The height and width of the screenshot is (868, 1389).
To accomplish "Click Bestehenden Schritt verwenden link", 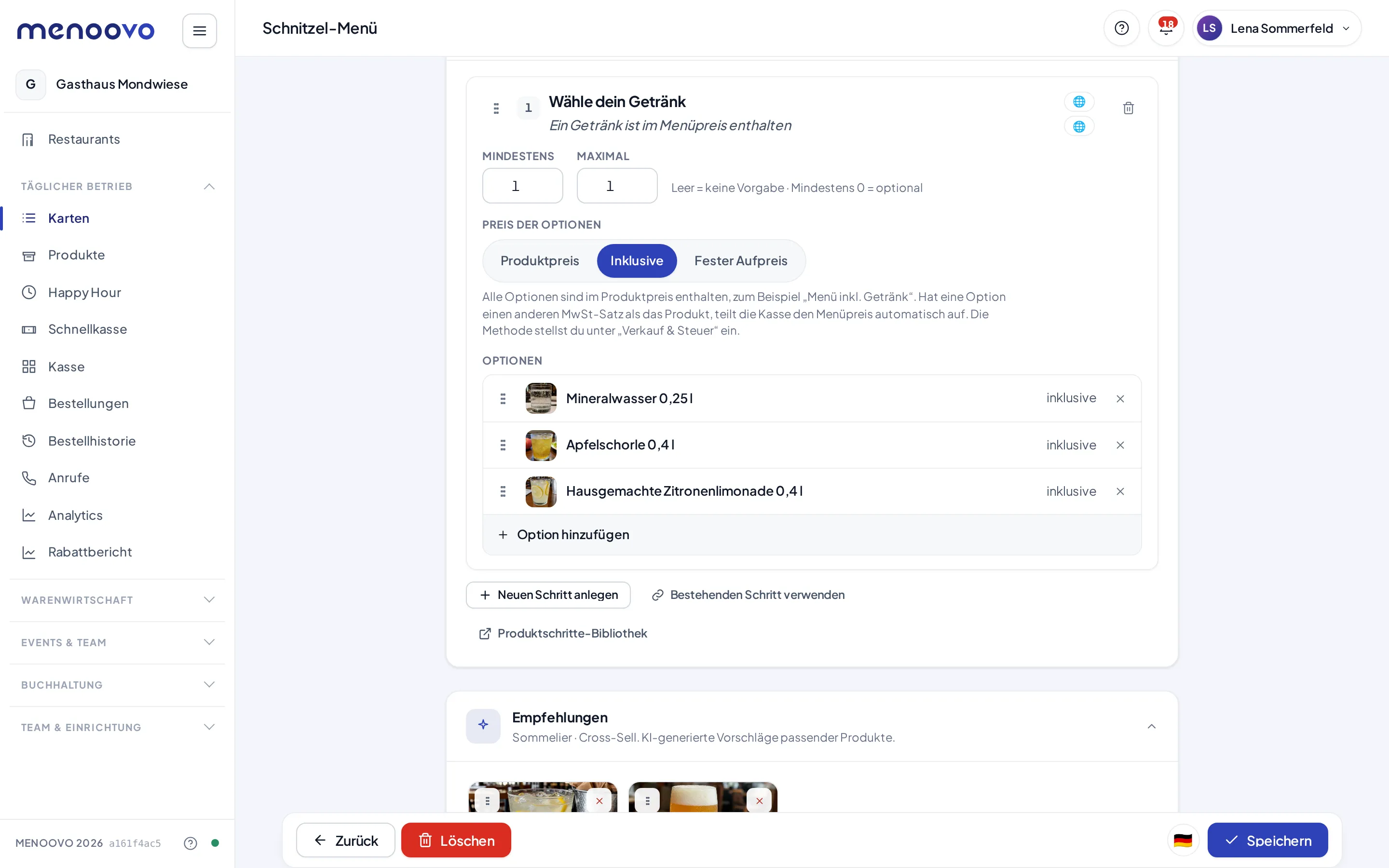I will click(748, 595).
